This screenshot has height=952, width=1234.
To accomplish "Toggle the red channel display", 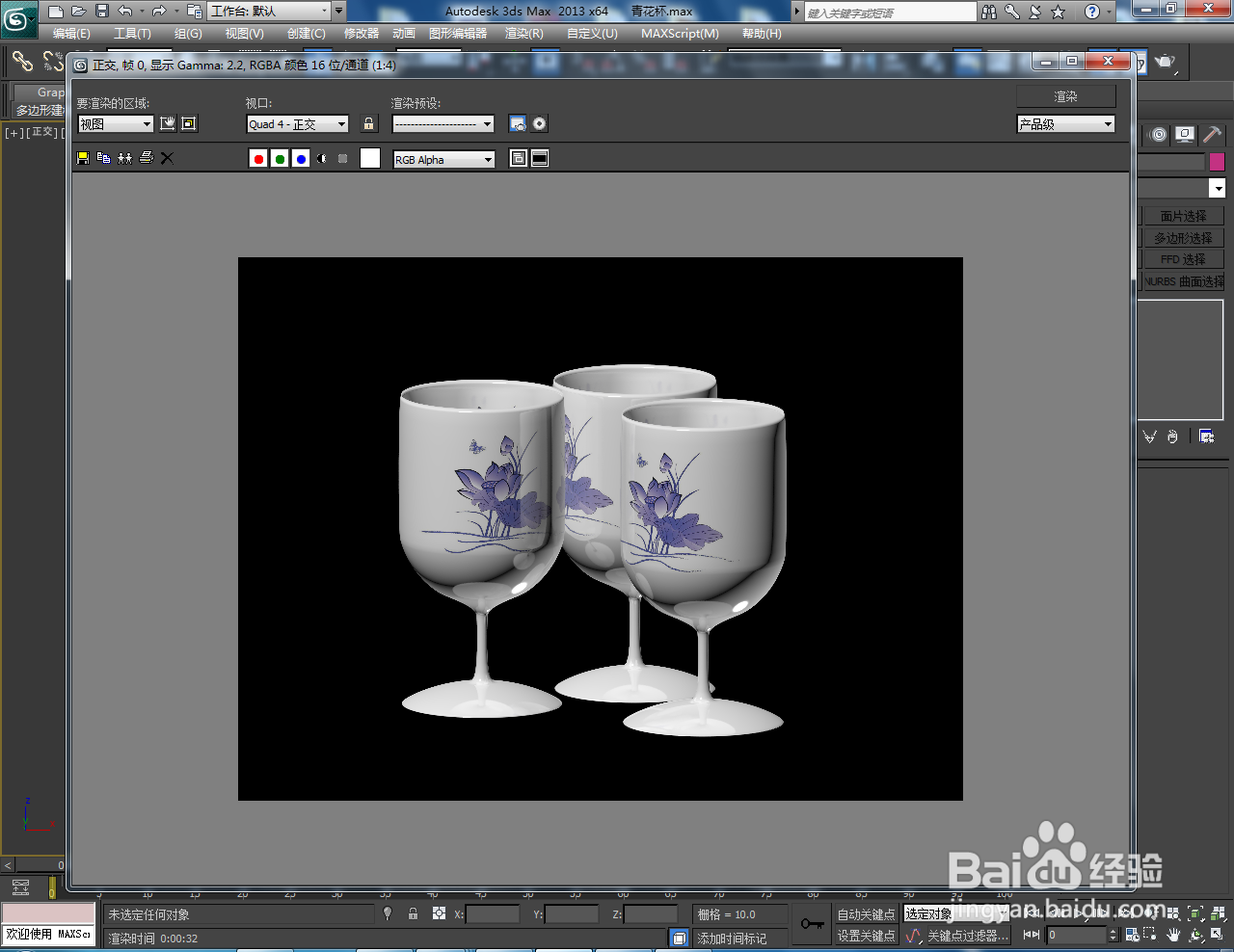I will tap(258, 159).
